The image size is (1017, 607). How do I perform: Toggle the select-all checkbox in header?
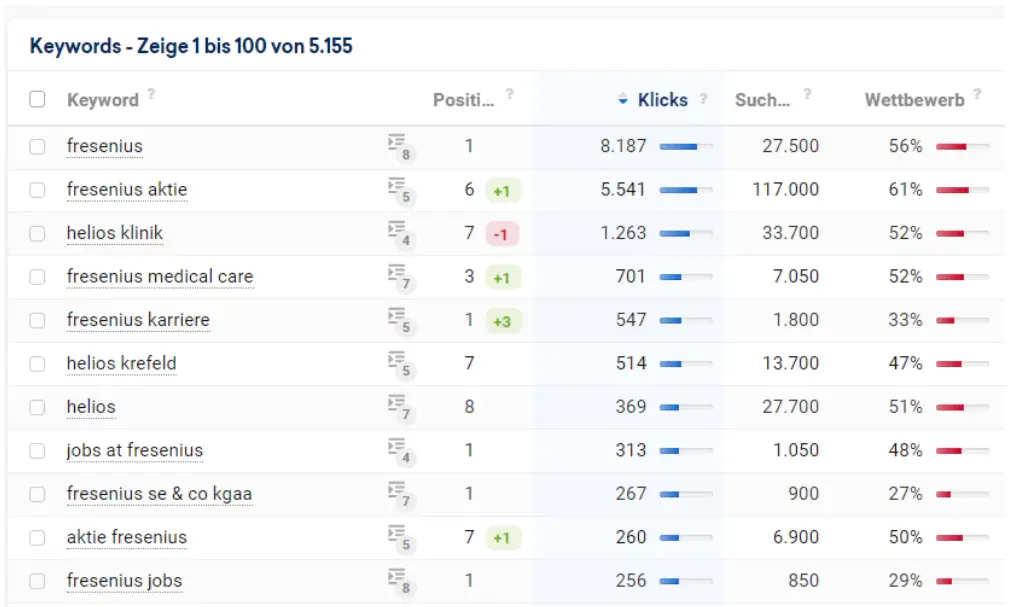tap(37, 99)
